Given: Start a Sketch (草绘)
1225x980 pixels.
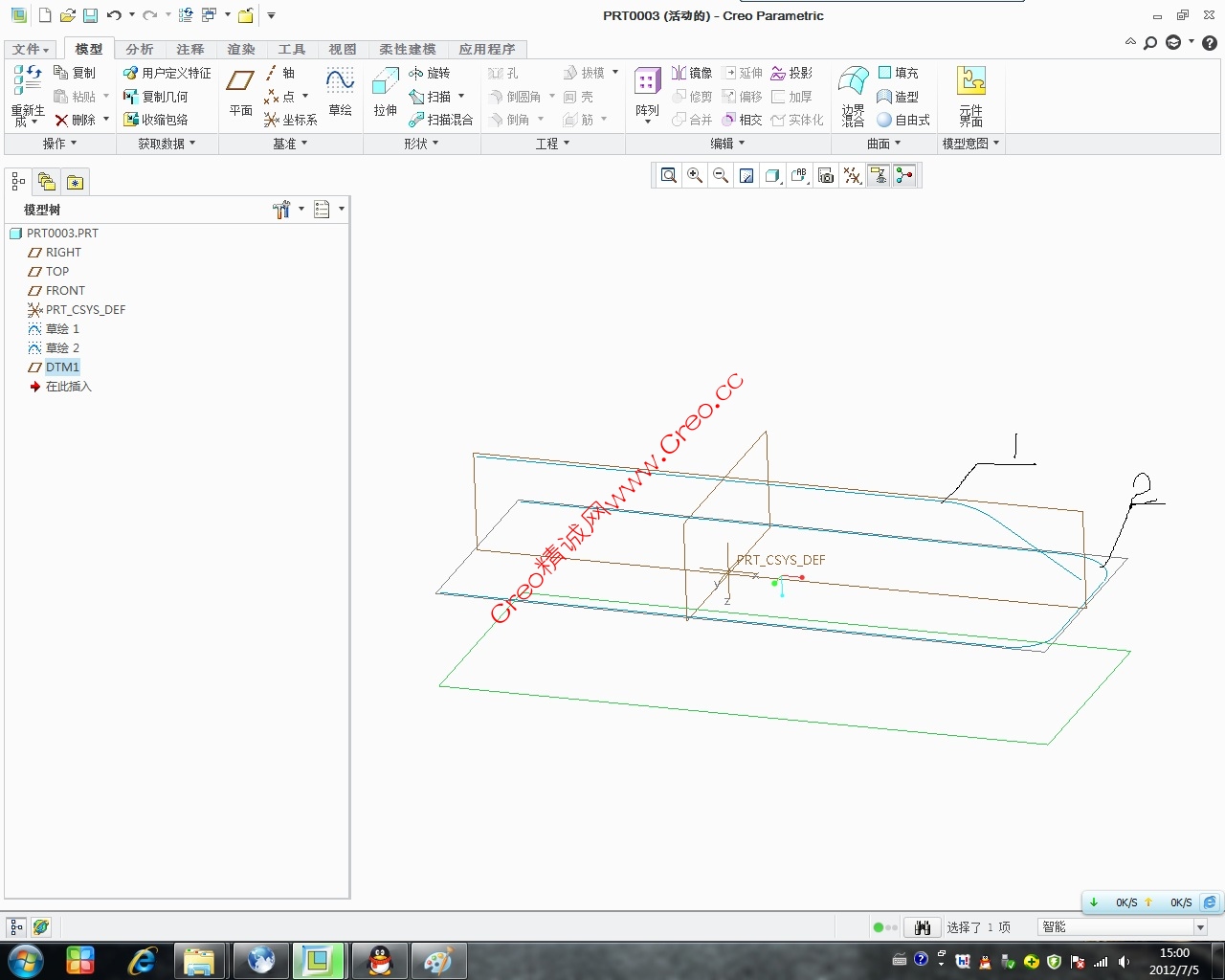Looking at the screenshot, I should pyautogui.click(x=340, y=93).
